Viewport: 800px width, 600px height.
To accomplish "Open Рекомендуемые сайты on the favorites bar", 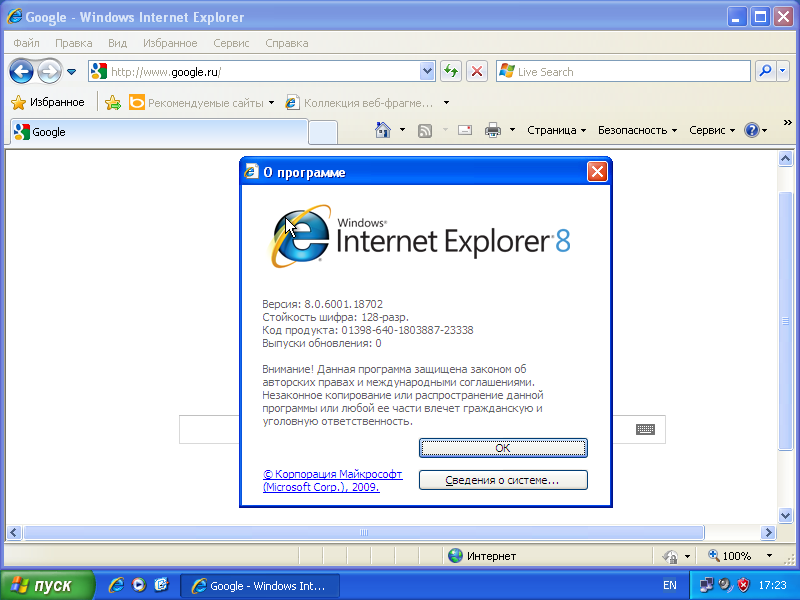I will [202, 103].
